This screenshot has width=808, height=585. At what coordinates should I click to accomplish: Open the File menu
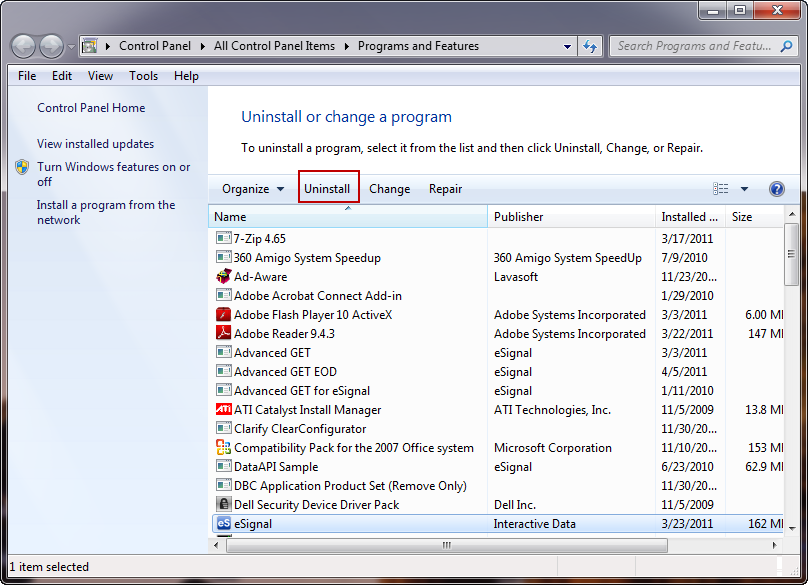(x=27, y=76)
